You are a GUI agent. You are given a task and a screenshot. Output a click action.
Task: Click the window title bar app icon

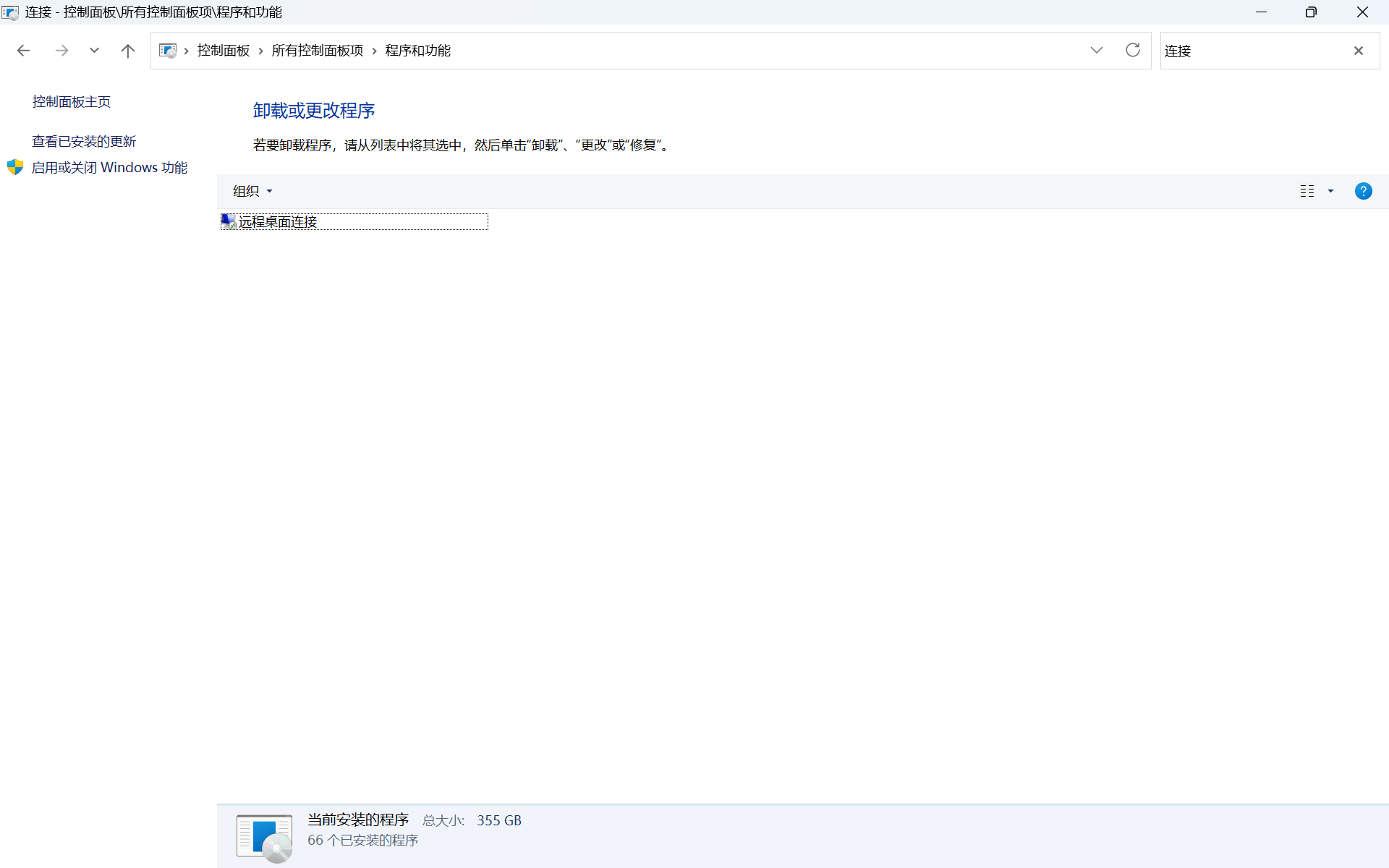tap(10, 12)
